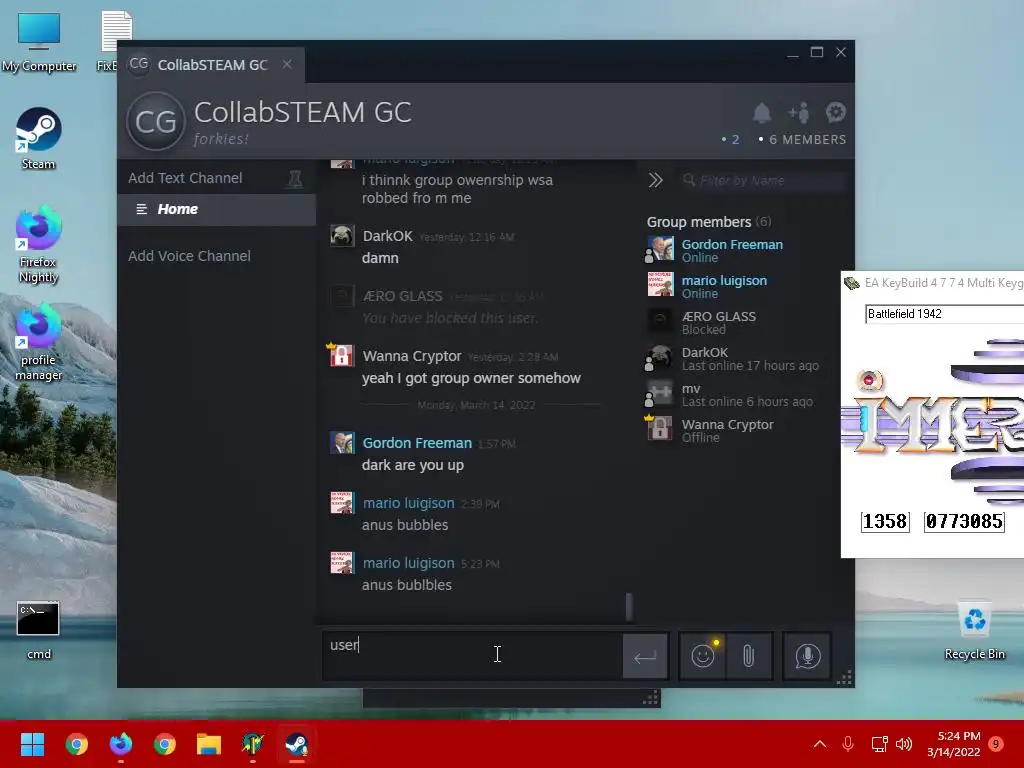
Task: Click the chat message input box
Action: tap(472, 656)
